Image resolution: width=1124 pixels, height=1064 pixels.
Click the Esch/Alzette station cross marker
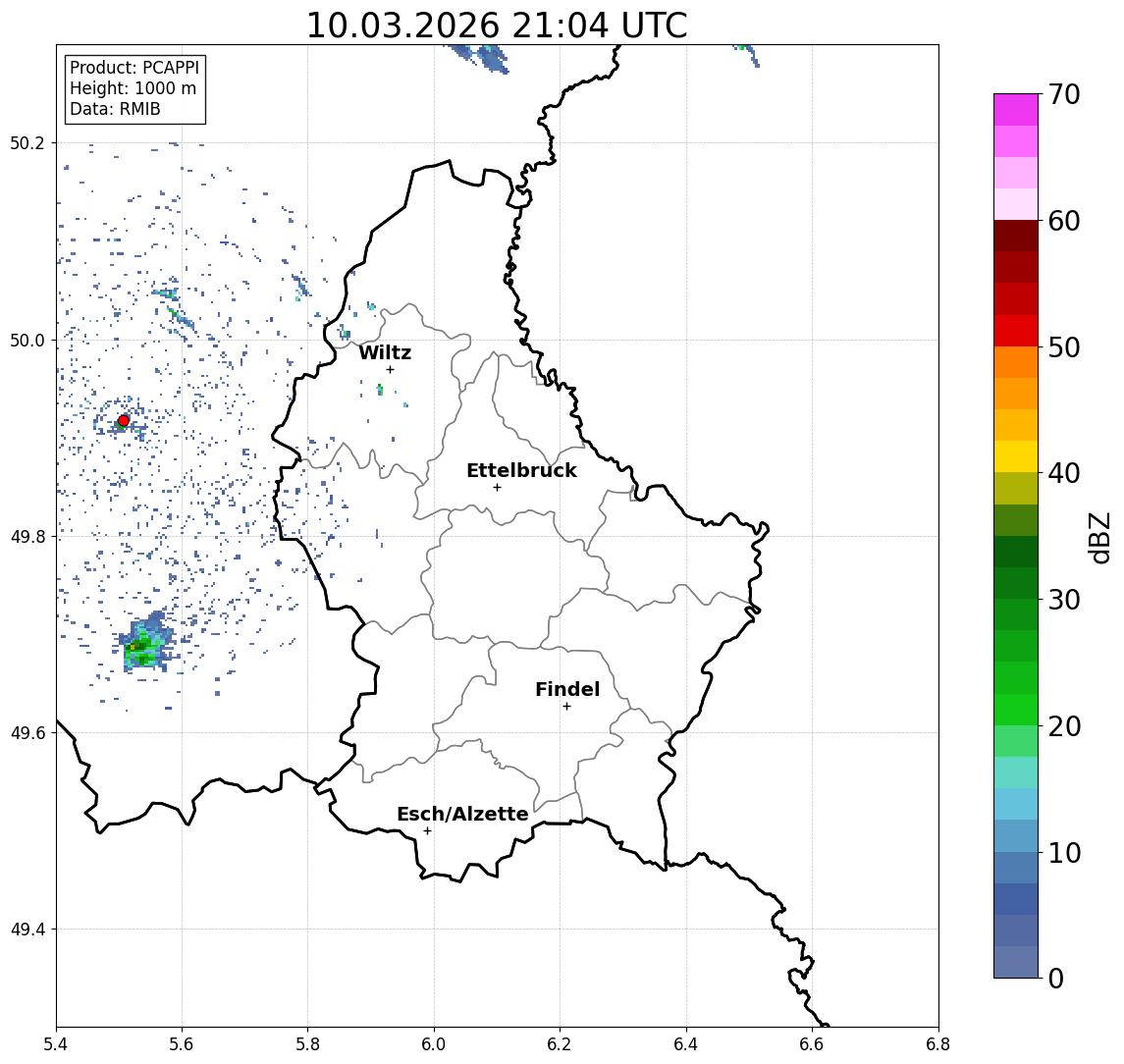pyautogui.click(x=427, y=831)
